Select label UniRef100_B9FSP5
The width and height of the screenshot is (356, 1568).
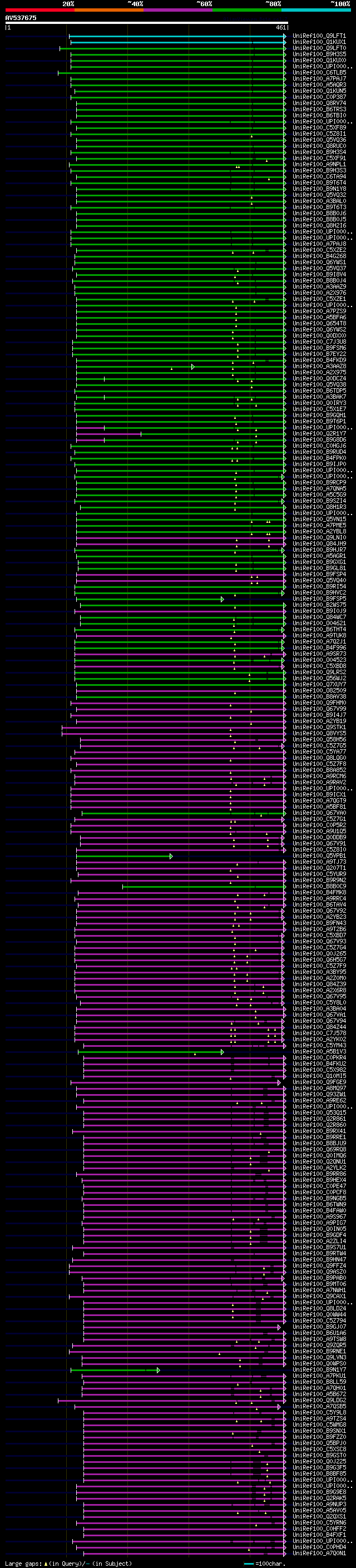coord(319,598)
